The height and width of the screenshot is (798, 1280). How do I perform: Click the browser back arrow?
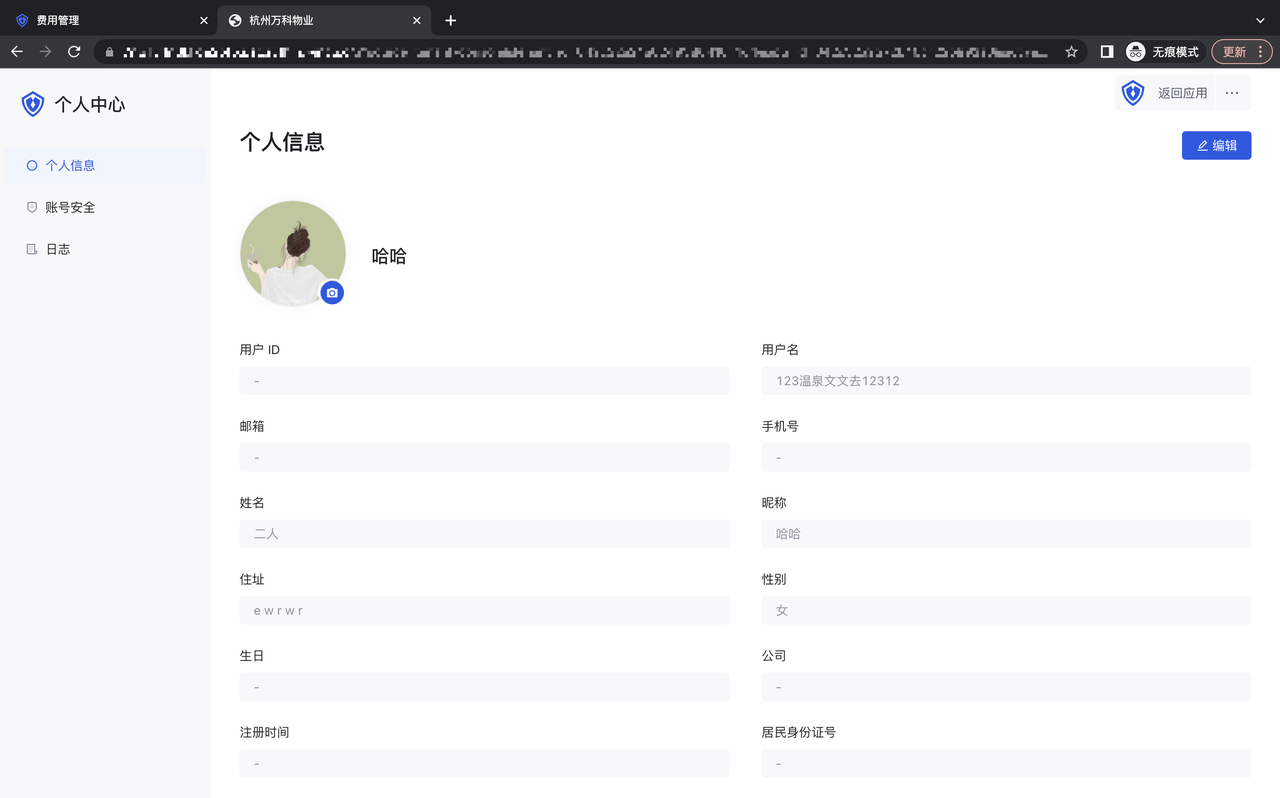point(17,52)
